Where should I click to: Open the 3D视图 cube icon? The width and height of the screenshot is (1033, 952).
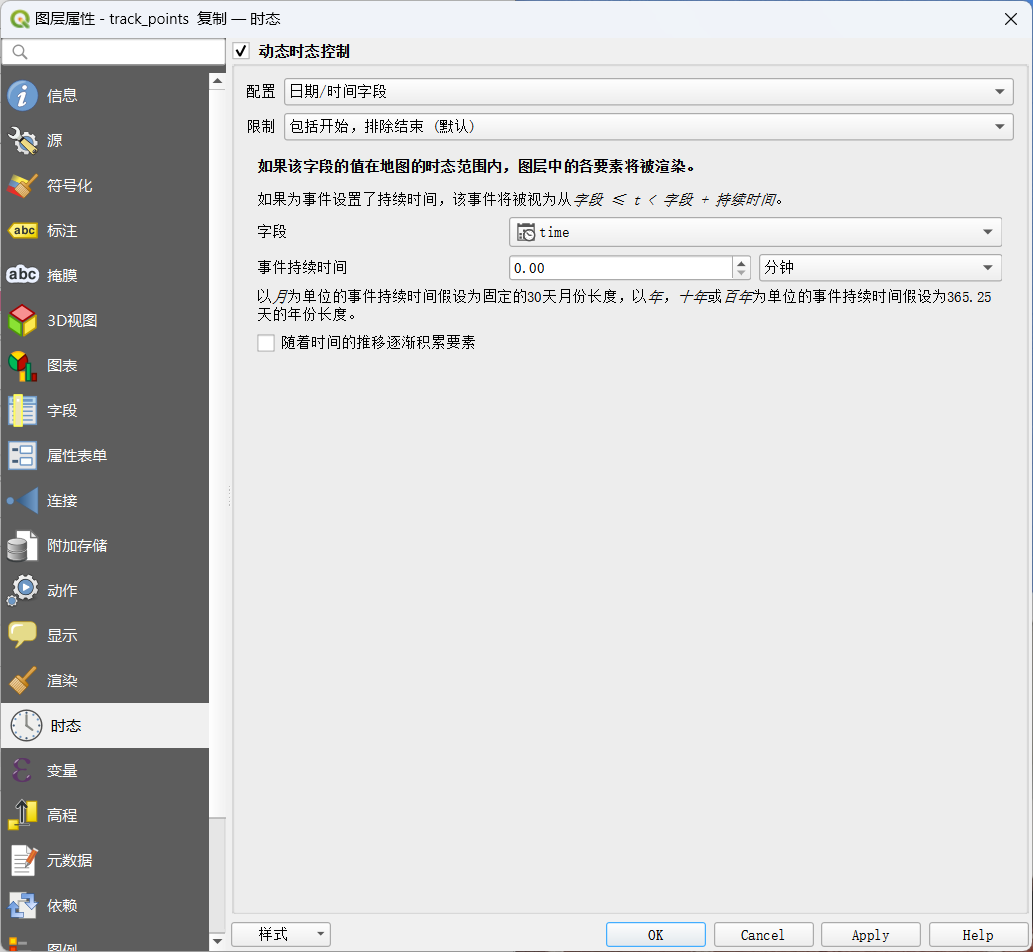(x=22, y=320)
